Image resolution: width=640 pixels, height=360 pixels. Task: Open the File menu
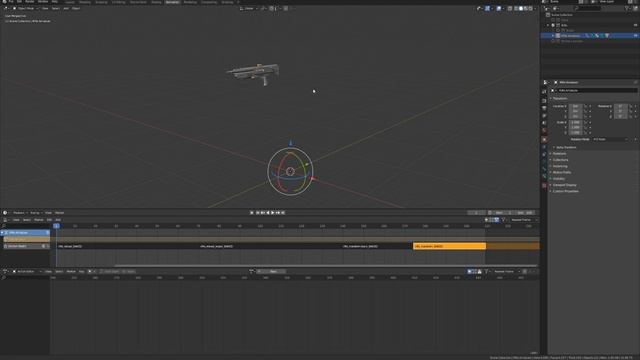coord(11,2)
